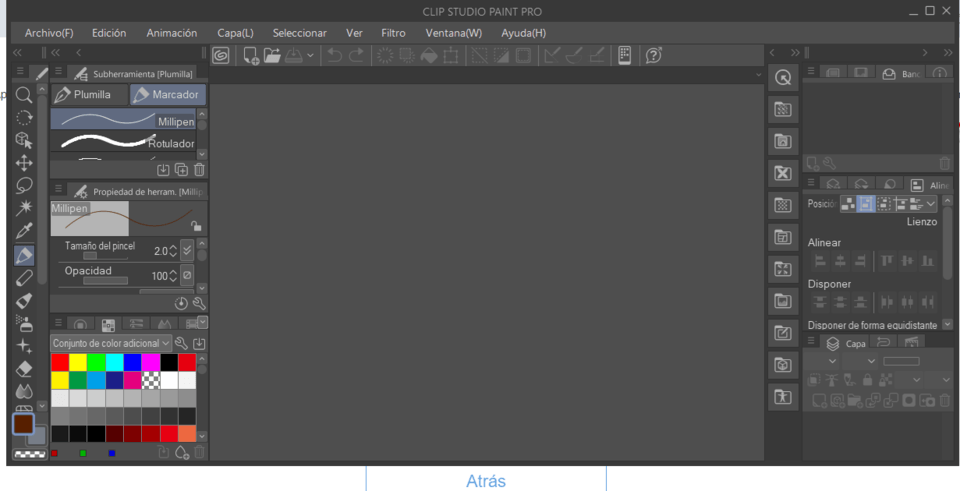
Task: Open the Filtro menu
Action: [393, 33]
